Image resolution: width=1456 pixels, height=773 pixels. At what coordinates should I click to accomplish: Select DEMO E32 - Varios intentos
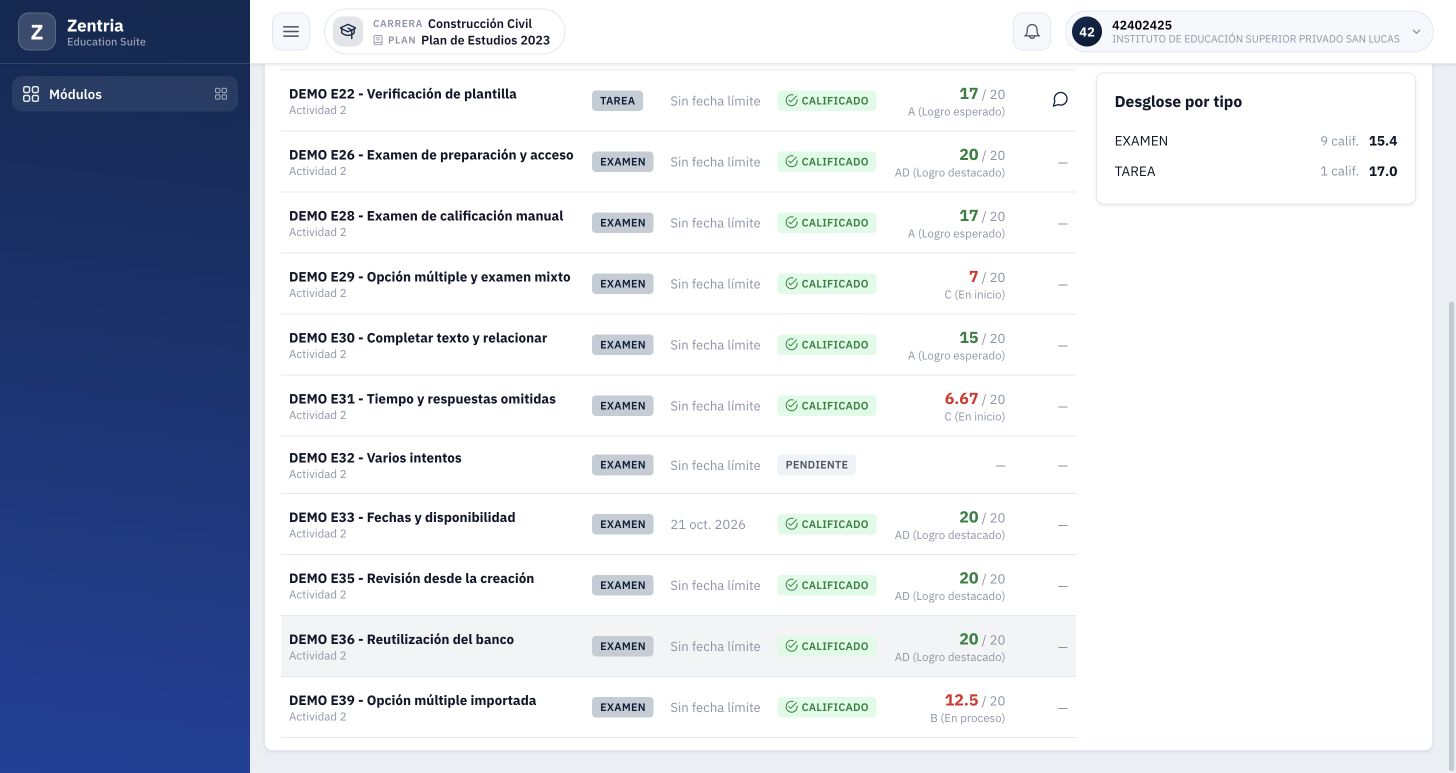pyautogui.click(x=375, y=458)
